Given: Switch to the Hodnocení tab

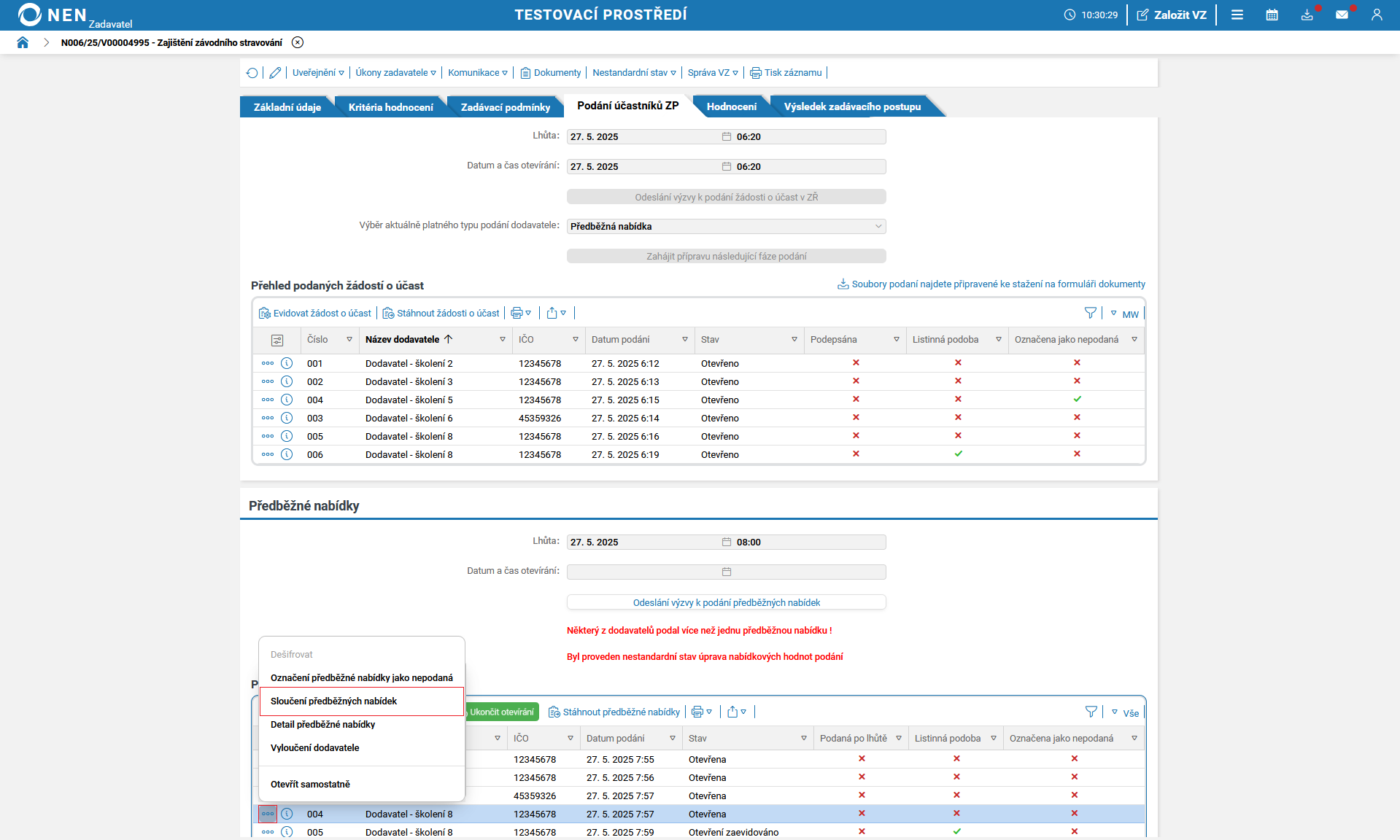Looking at the screenshot, I should tap(731, 107).
